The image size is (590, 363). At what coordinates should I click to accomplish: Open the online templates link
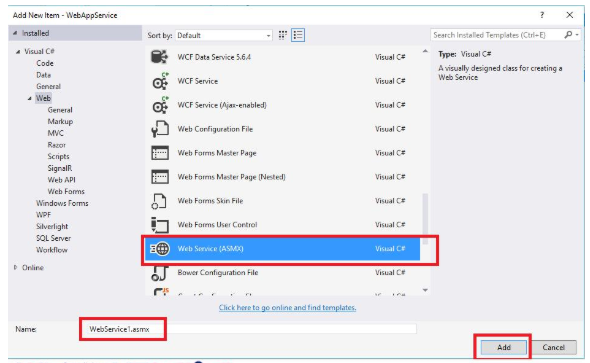click(x=287, y=307)
